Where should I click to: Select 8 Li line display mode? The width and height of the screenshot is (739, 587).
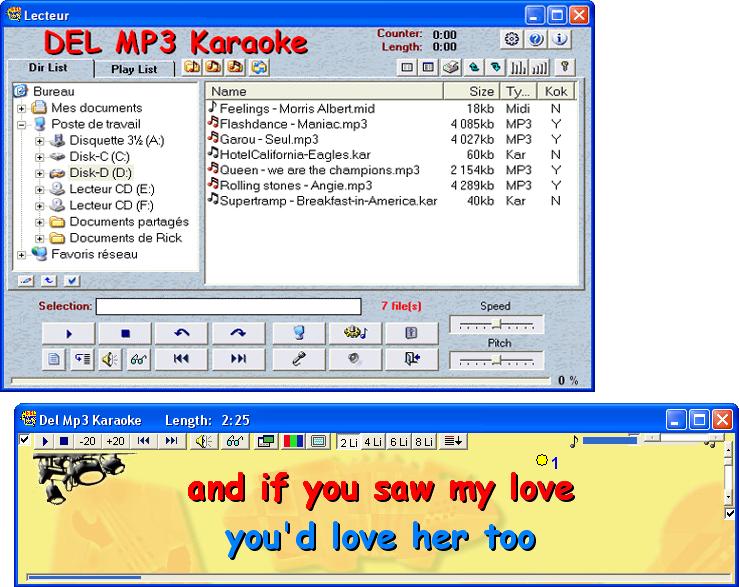tap(424, 442)
